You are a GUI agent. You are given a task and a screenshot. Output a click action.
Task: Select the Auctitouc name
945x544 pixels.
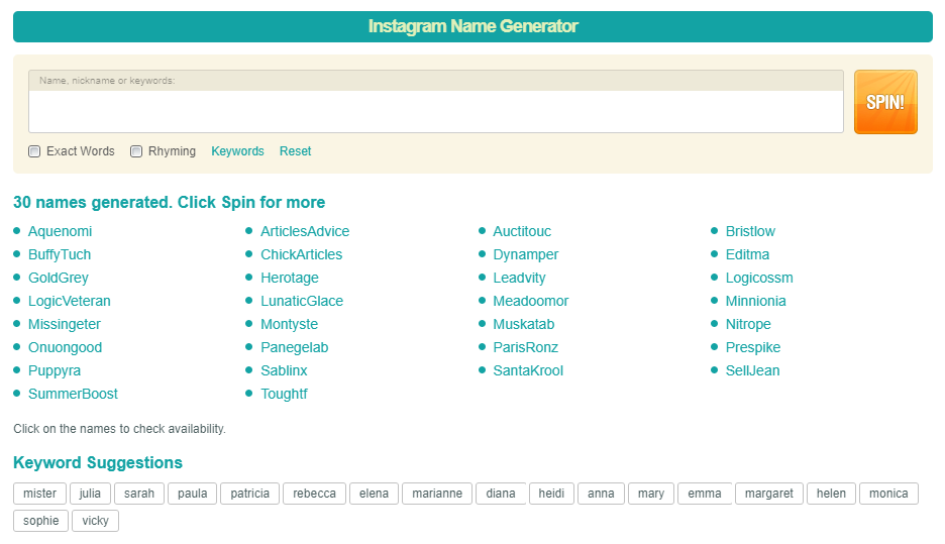pyautogui.click(x=522, y=231)
